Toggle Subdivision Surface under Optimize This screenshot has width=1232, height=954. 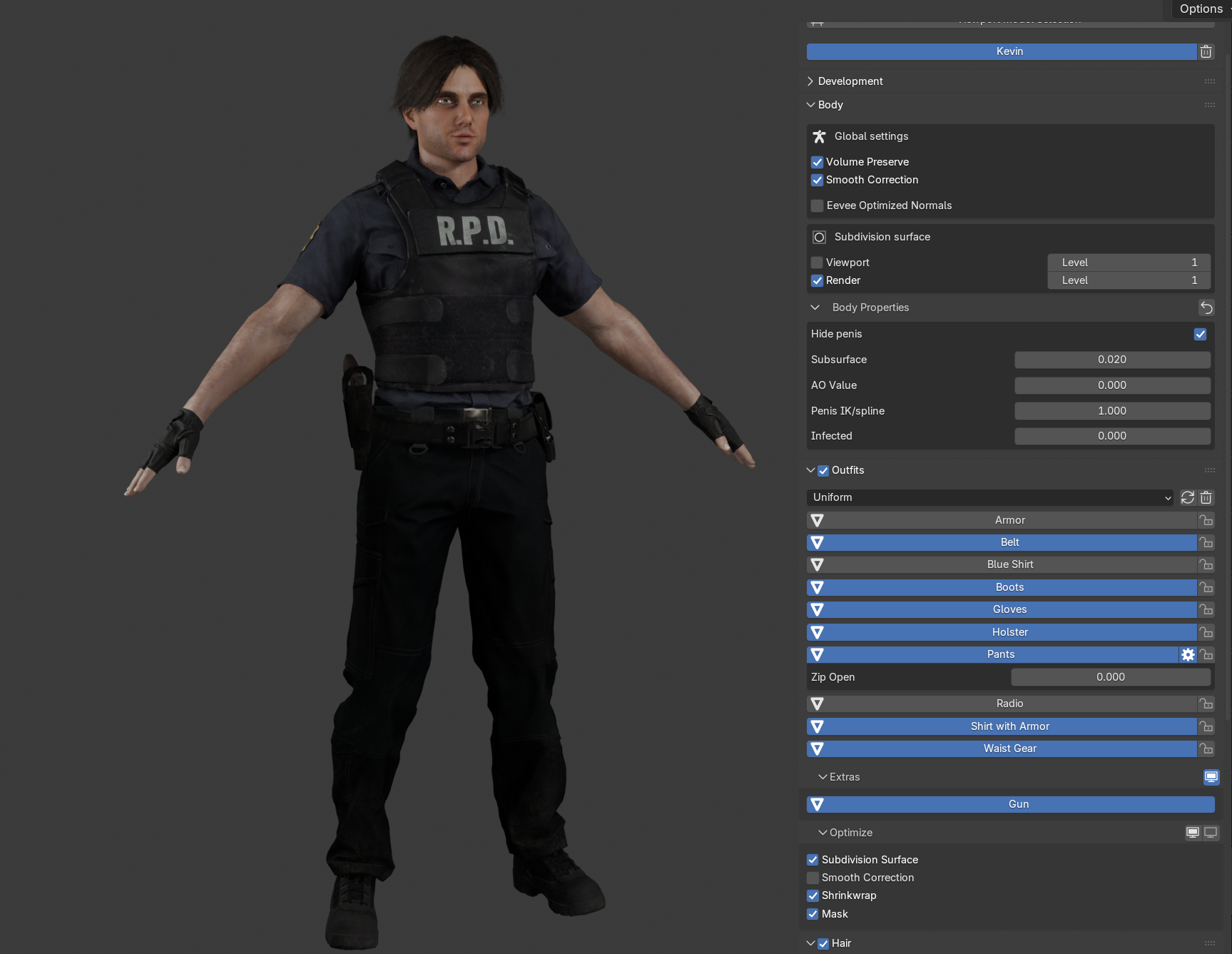813,860
